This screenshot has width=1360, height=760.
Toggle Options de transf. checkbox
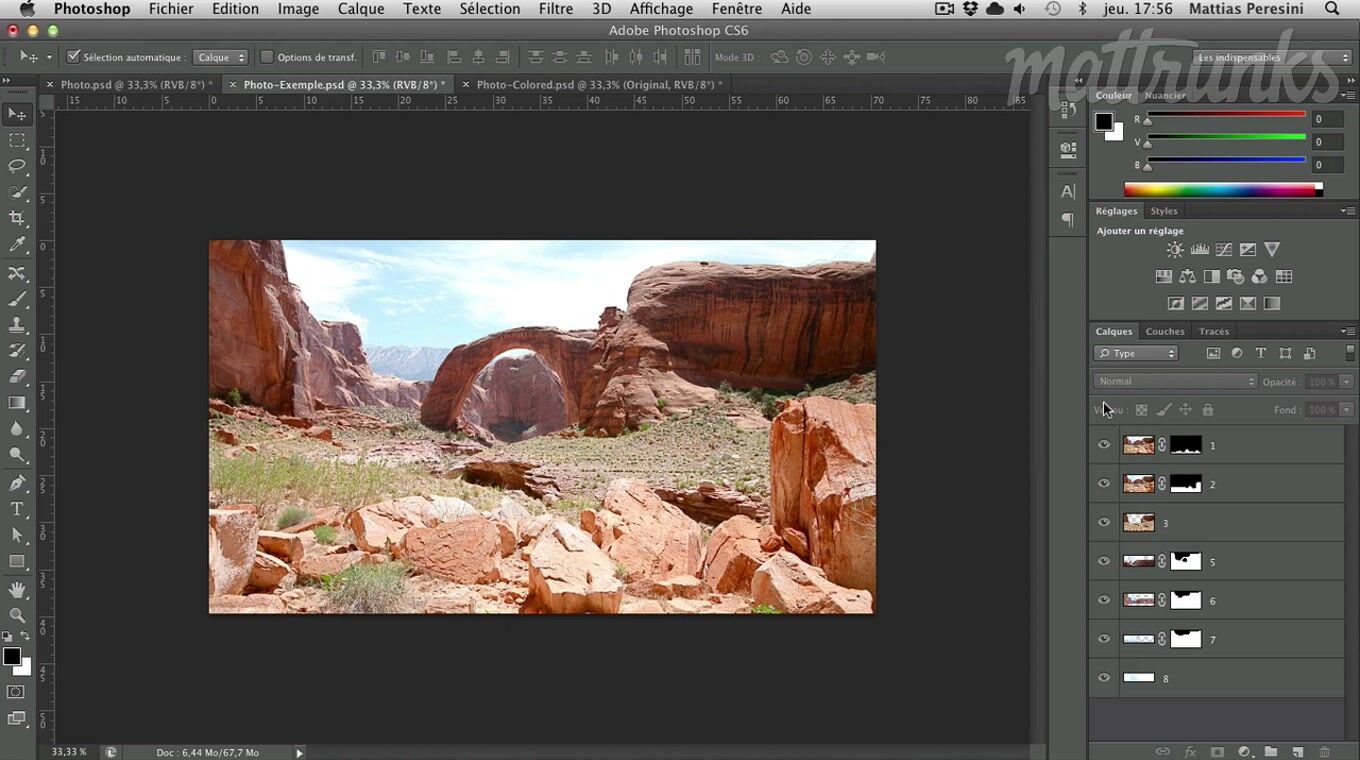[267, 57]
